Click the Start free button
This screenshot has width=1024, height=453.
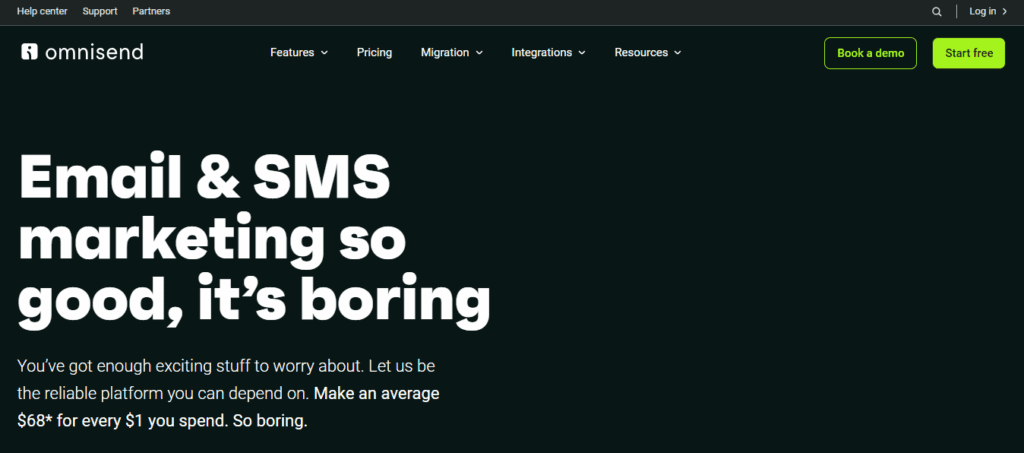tap(968, 54)
